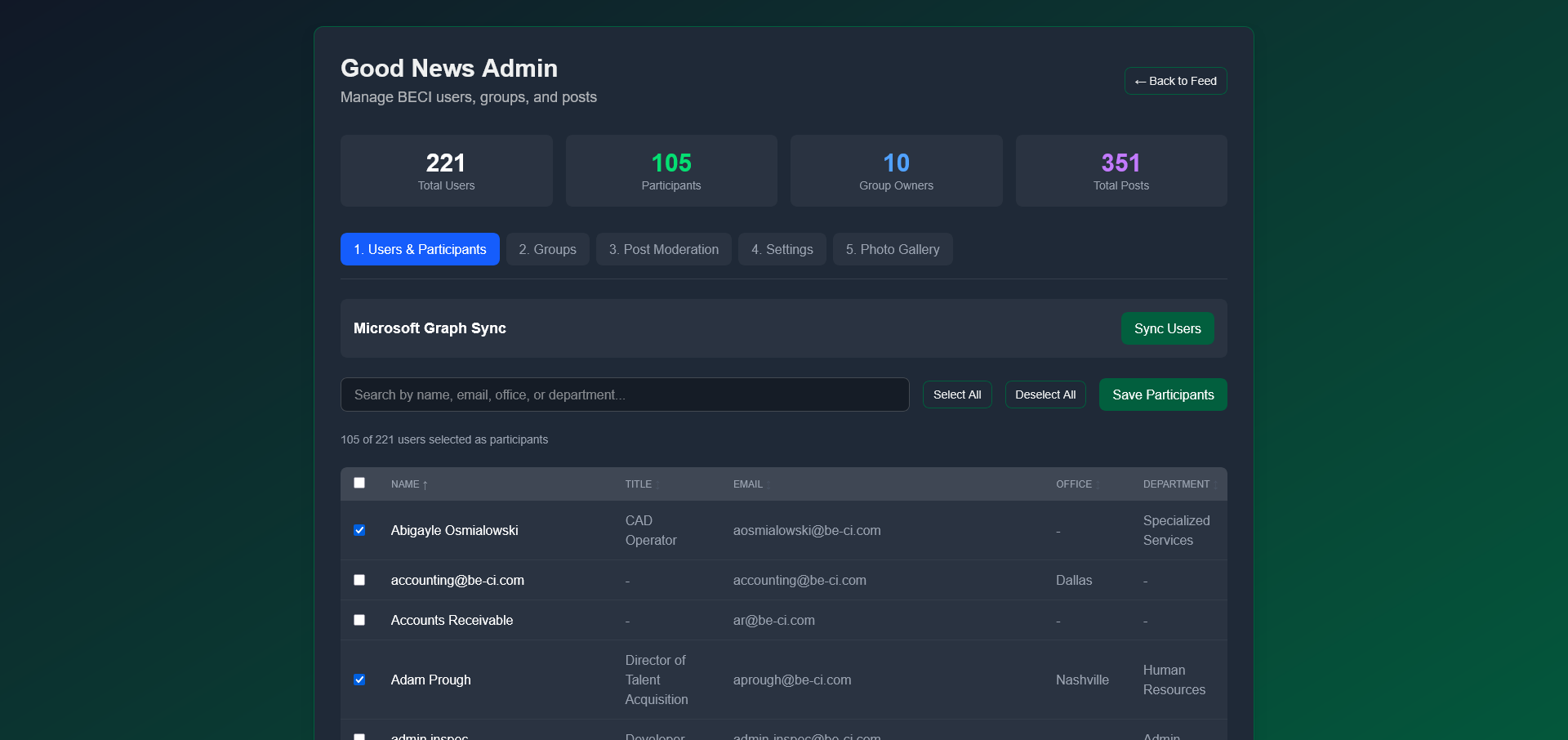Click the 351 Total Posts card
1568x740 pixels.
[x=1121, y=171]
